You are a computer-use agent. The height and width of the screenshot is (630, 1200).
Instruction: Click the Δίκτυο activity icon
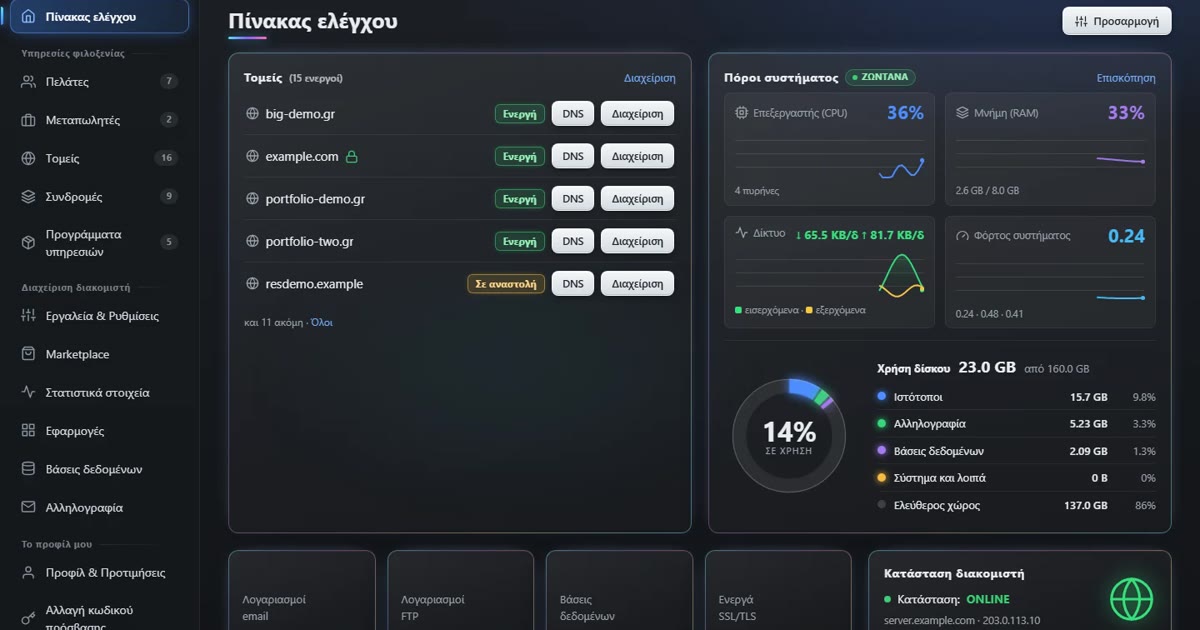741,231
